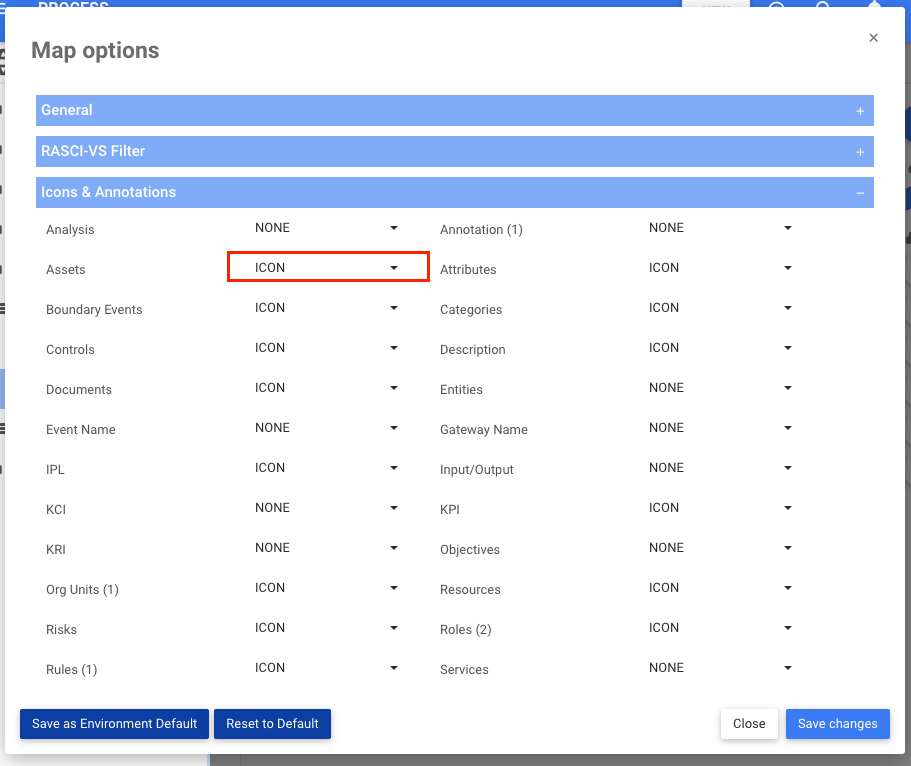Open the notifications bell icon
911x766 pixels.
point(874,6)
